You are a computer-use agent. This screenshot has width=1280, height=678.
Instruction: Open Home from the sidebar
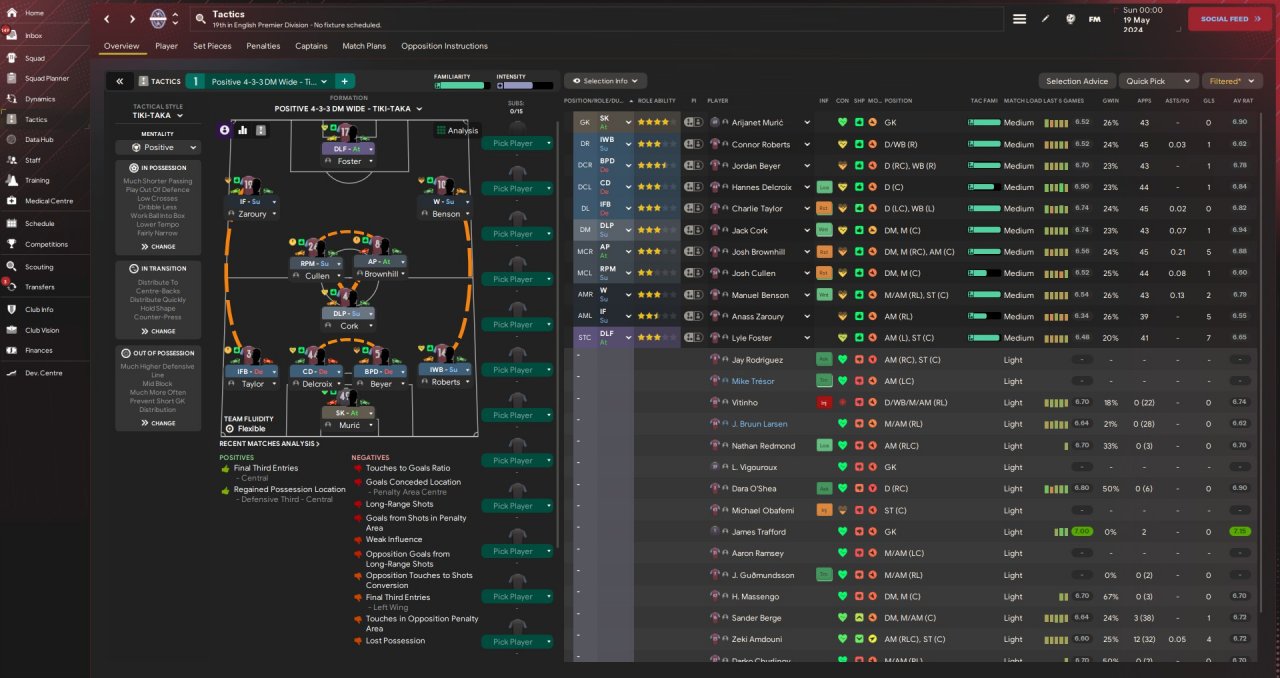coord(34,13)
